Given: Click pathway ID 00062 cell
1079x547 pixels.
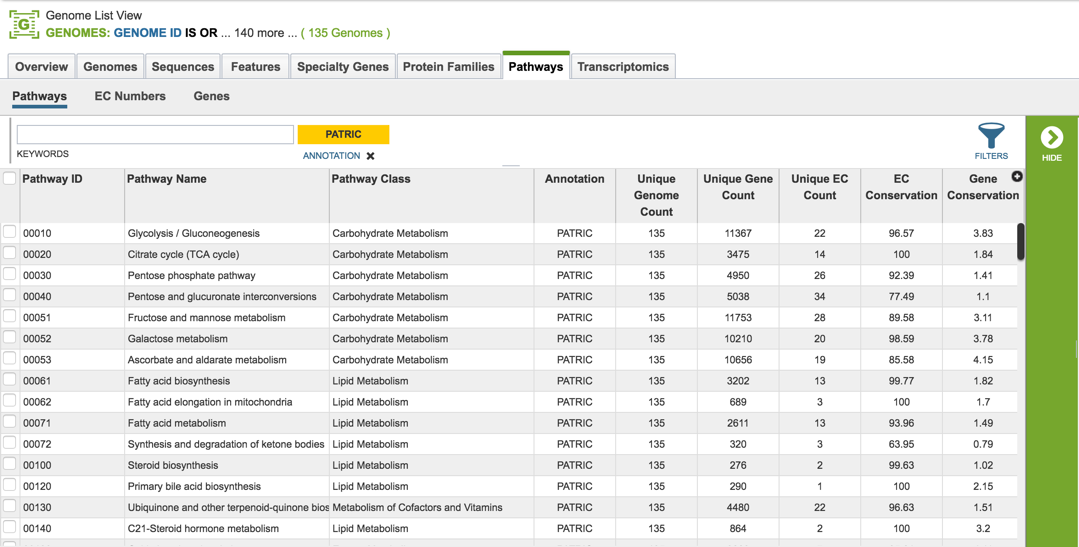Looking at the screenshot, I should coord(37,402).
